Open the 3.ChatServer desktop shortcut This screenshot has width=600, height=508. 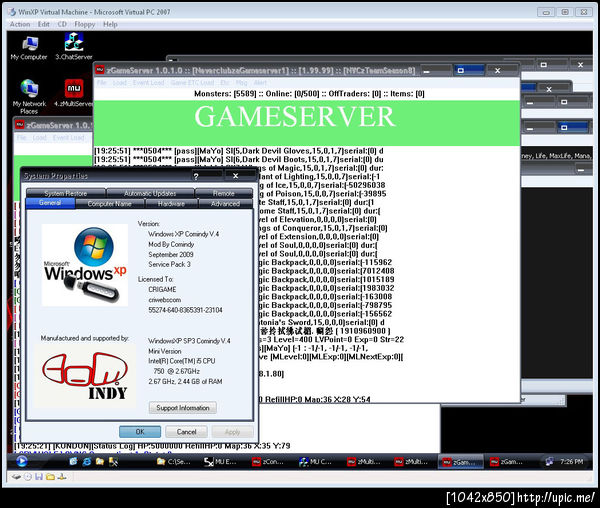coord(74,47)
